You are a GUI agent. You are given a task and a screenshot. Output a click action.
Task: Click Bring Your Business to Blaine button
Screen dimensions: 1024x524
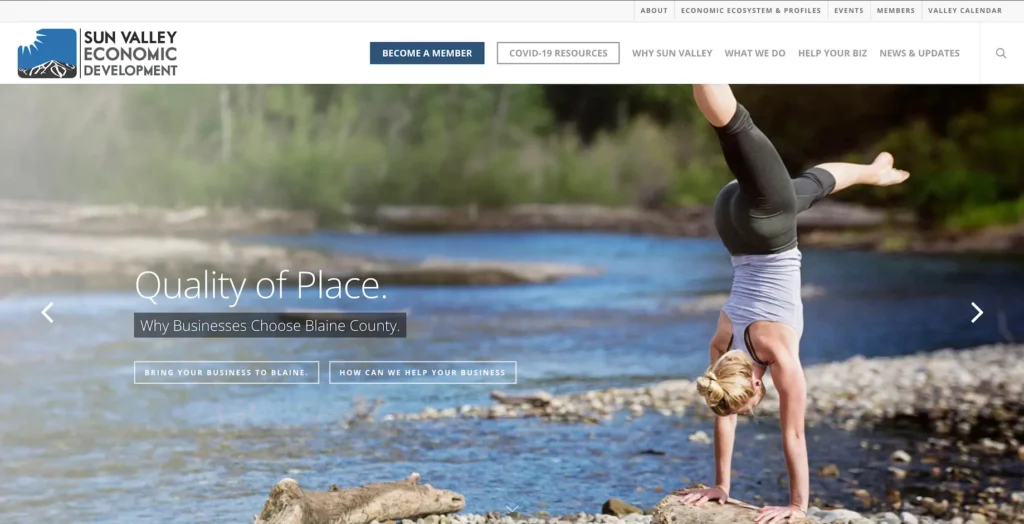click(227, 372)
